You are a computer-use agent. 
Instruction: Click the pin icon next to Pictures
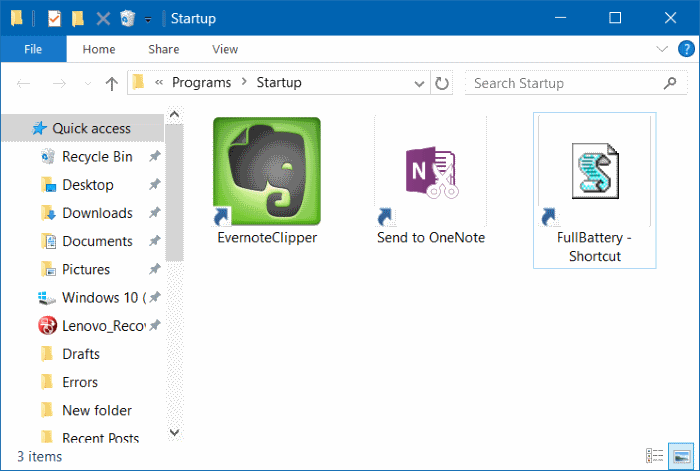pos(154,269)
